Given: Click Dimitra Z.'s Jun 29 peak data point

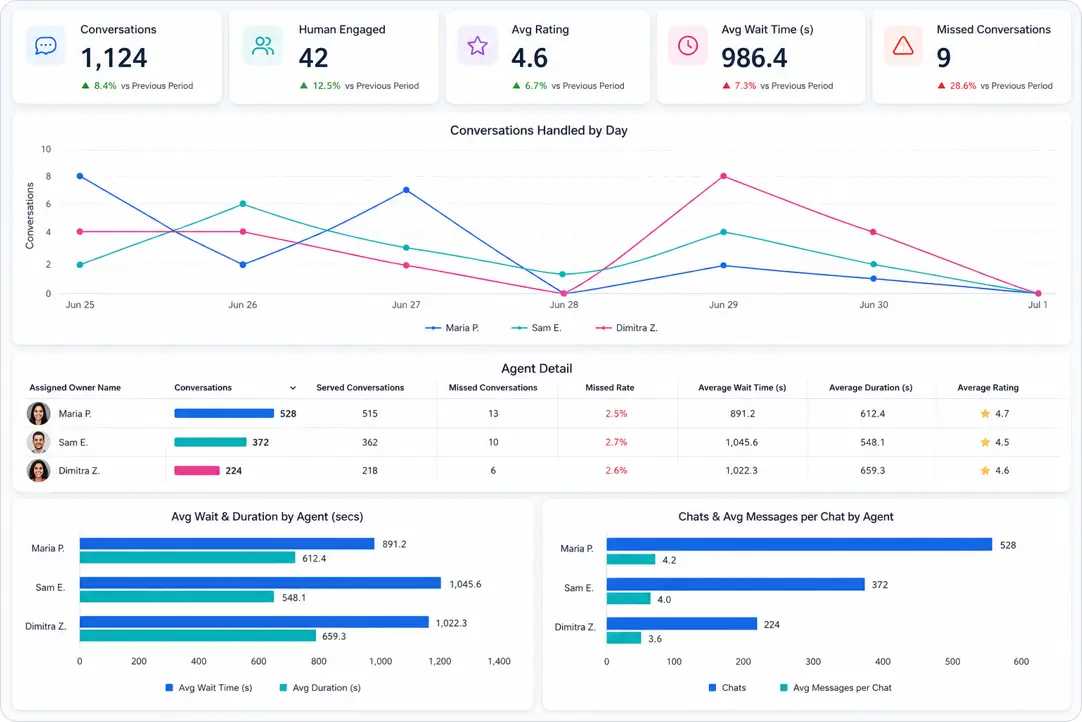Looking at the screenshot, I should (x=723, y=177).
